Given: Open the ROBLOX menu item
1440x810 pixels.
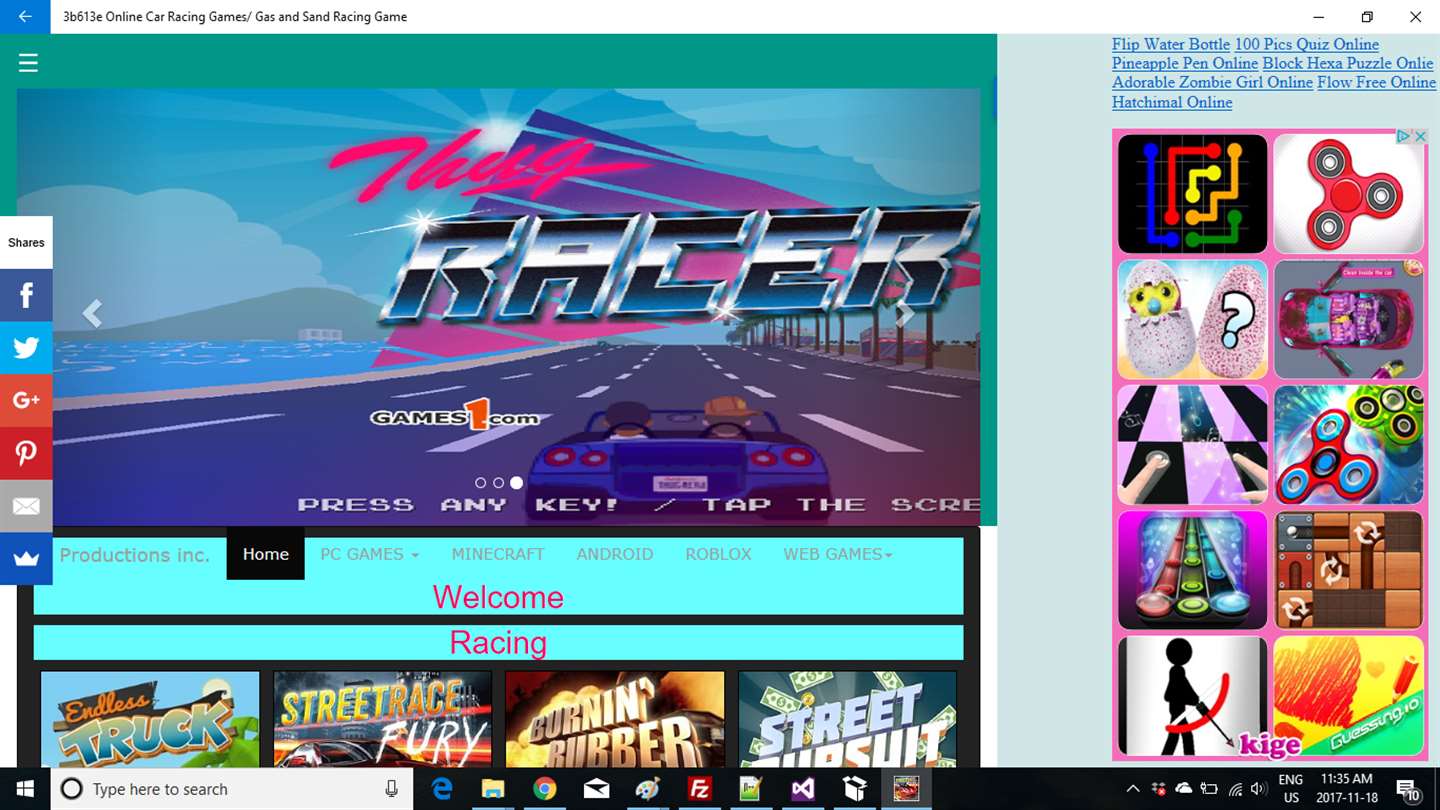Looking at the screenshot, I should [718, 554].
